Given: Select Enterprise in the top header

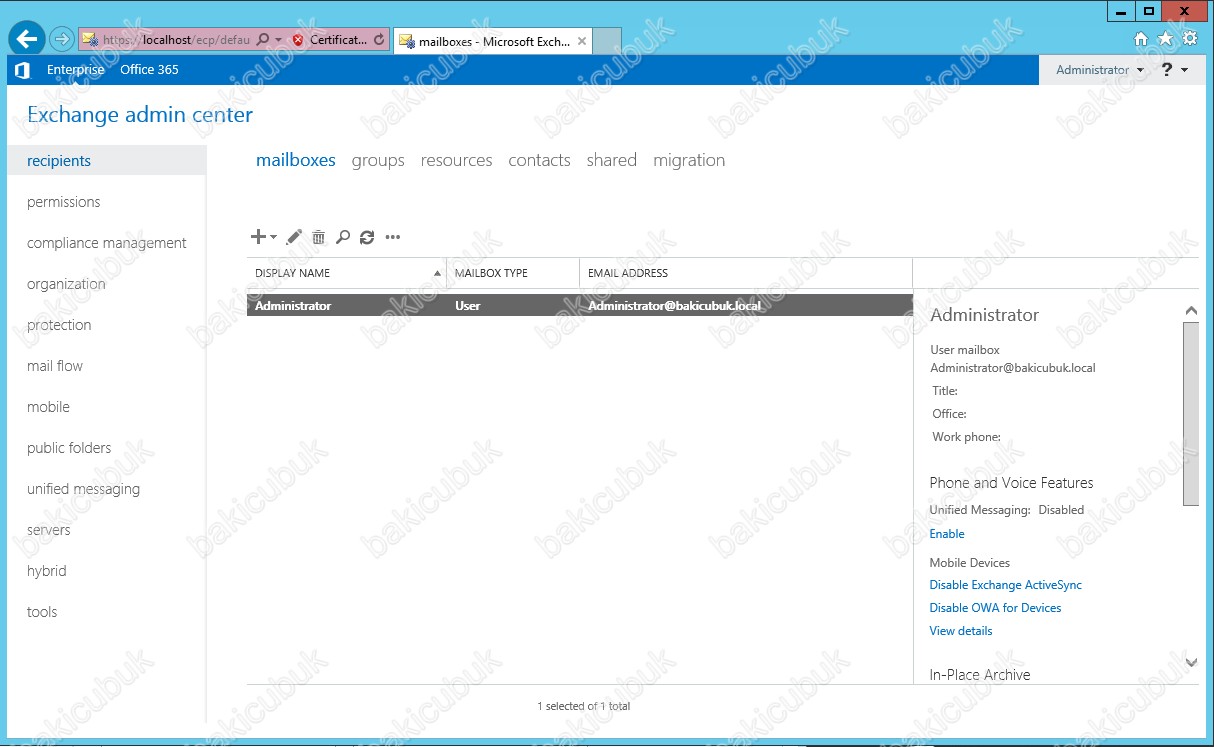Looking at the screenshot, I should tap(75, 70).
